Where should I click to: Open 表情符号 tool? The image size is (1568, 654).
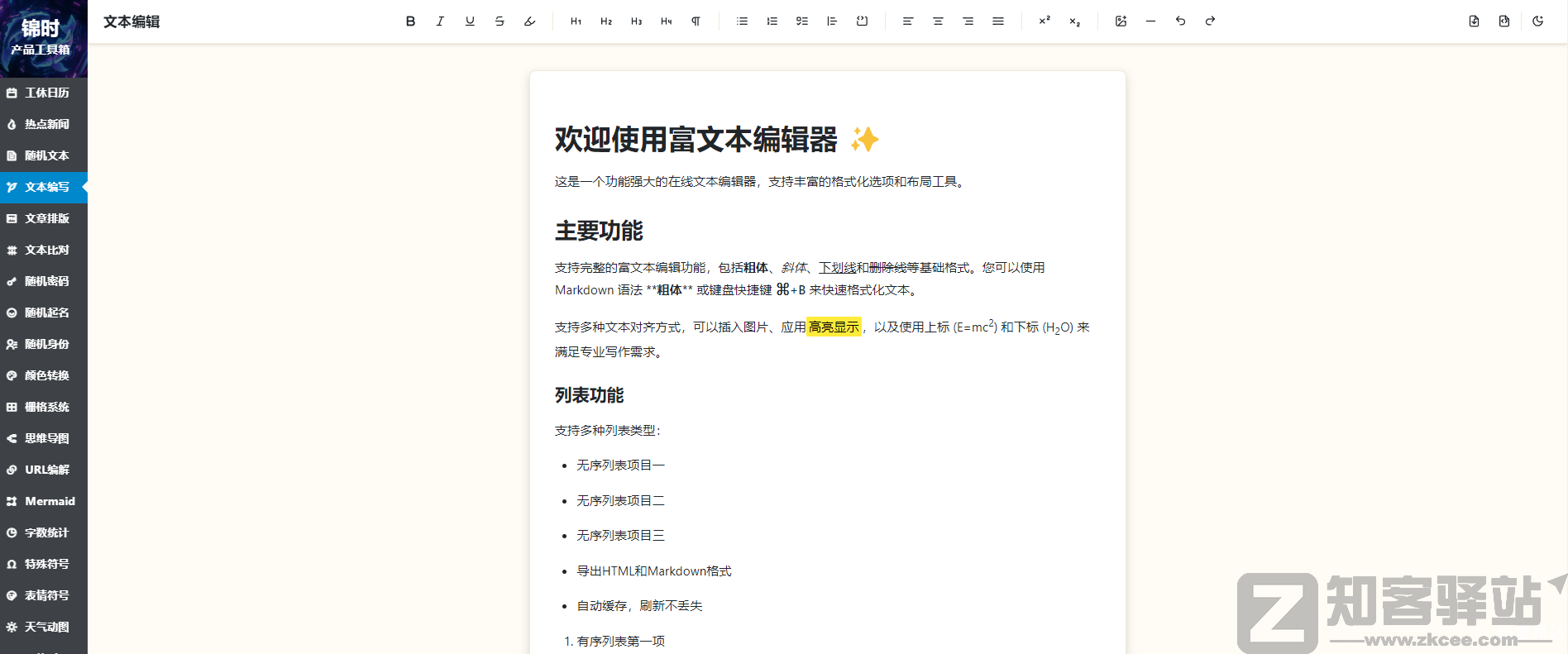click(44, 595)
